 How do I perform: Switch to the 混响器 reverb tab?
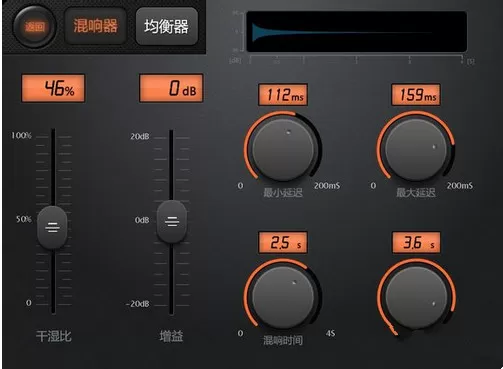pyautogui.click(x=96, y=26)
